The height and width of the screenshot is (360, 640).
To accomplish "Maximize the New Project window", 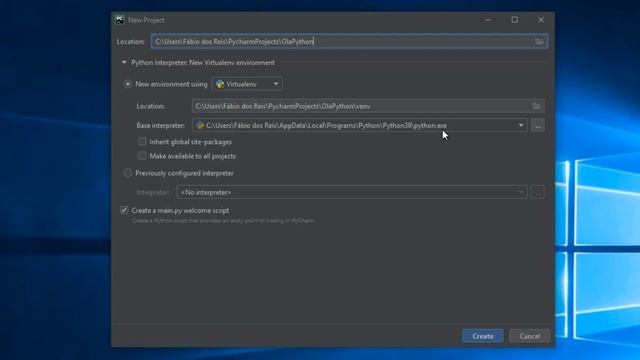I will [x=515, y=20].
